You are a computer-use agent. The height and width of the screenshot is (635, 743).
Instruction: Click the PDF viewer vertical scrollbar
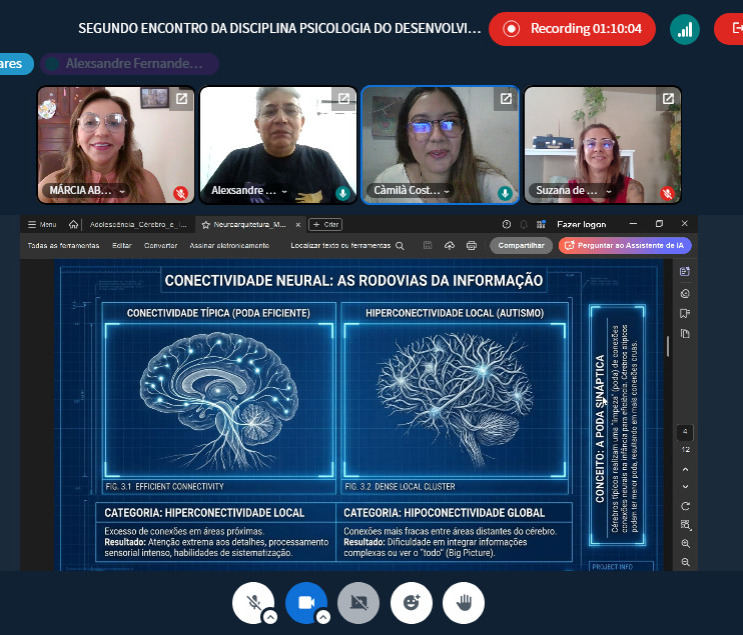tap(667, 345)
